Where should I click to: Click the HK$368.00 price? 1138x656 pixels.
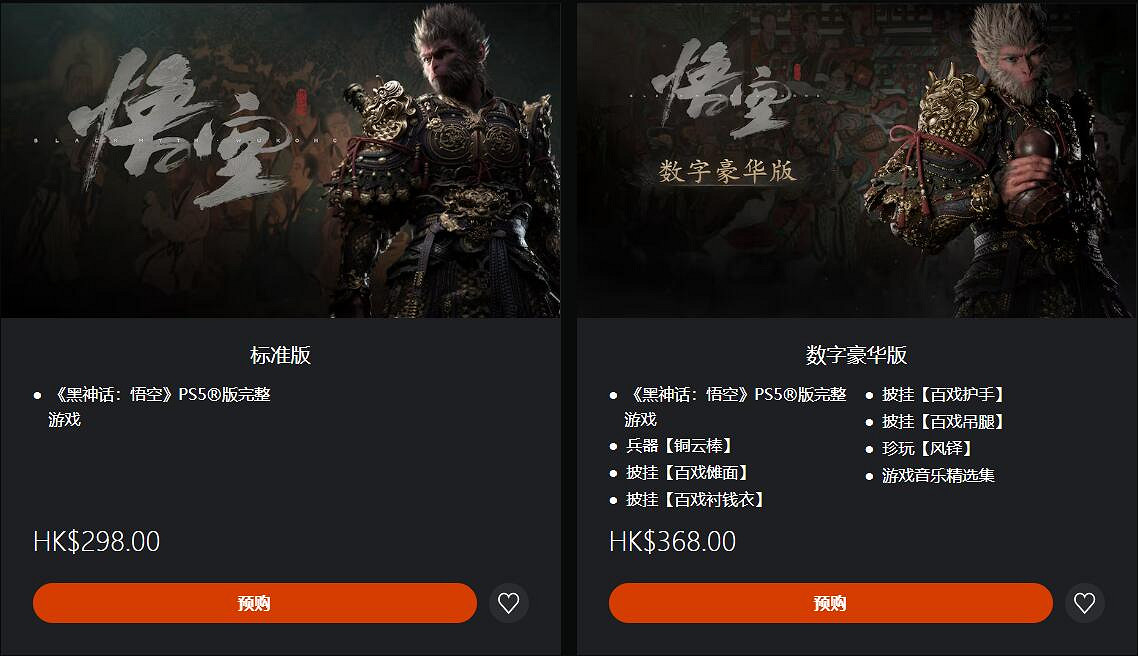coord(673,541)
